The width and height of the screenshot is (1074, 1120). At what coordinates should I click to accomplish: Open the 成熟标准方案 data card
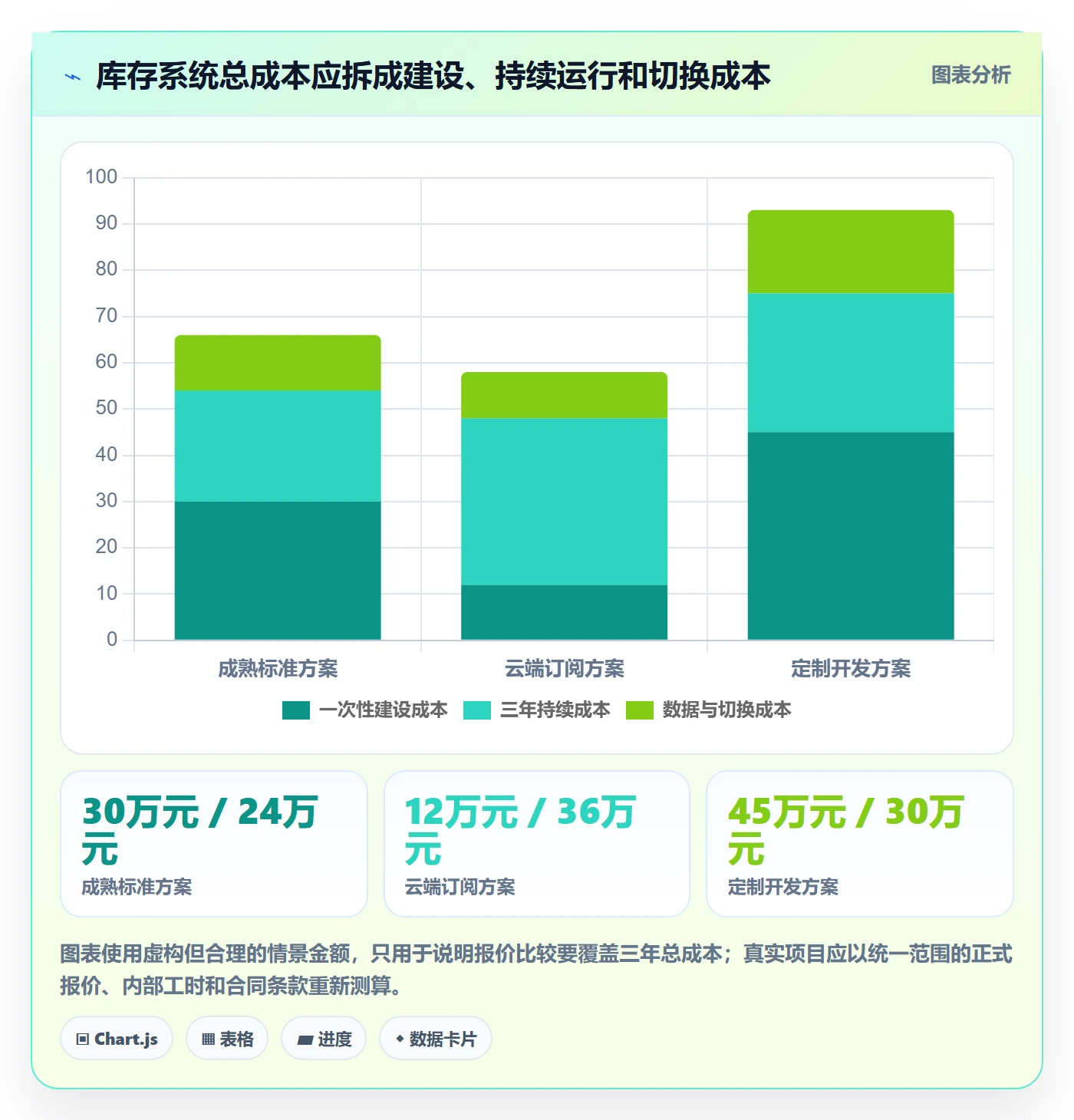click(214, 844)
